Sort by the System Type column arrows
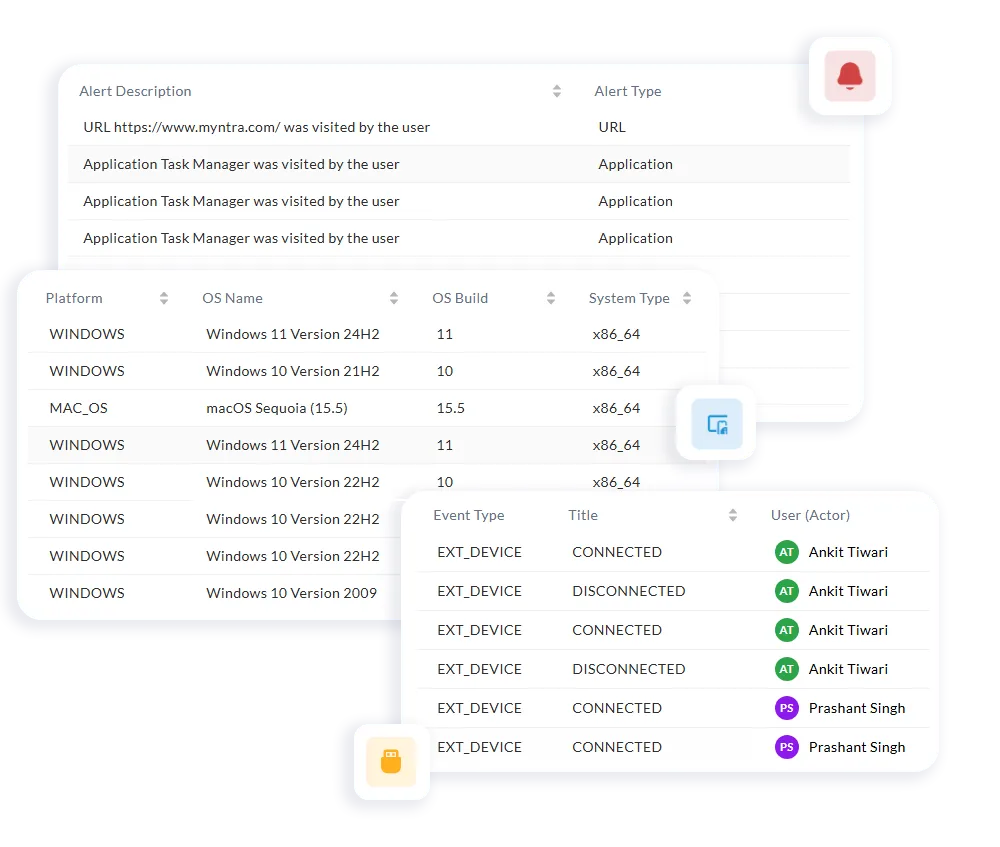Image resolution: width=1000 pixels, height=847 pixels. pos(687,298)
